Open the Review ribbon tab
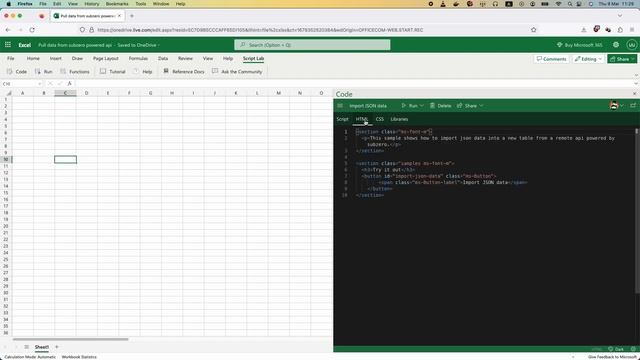The height and width of the screenshot is (360, 640). [185, 58]
